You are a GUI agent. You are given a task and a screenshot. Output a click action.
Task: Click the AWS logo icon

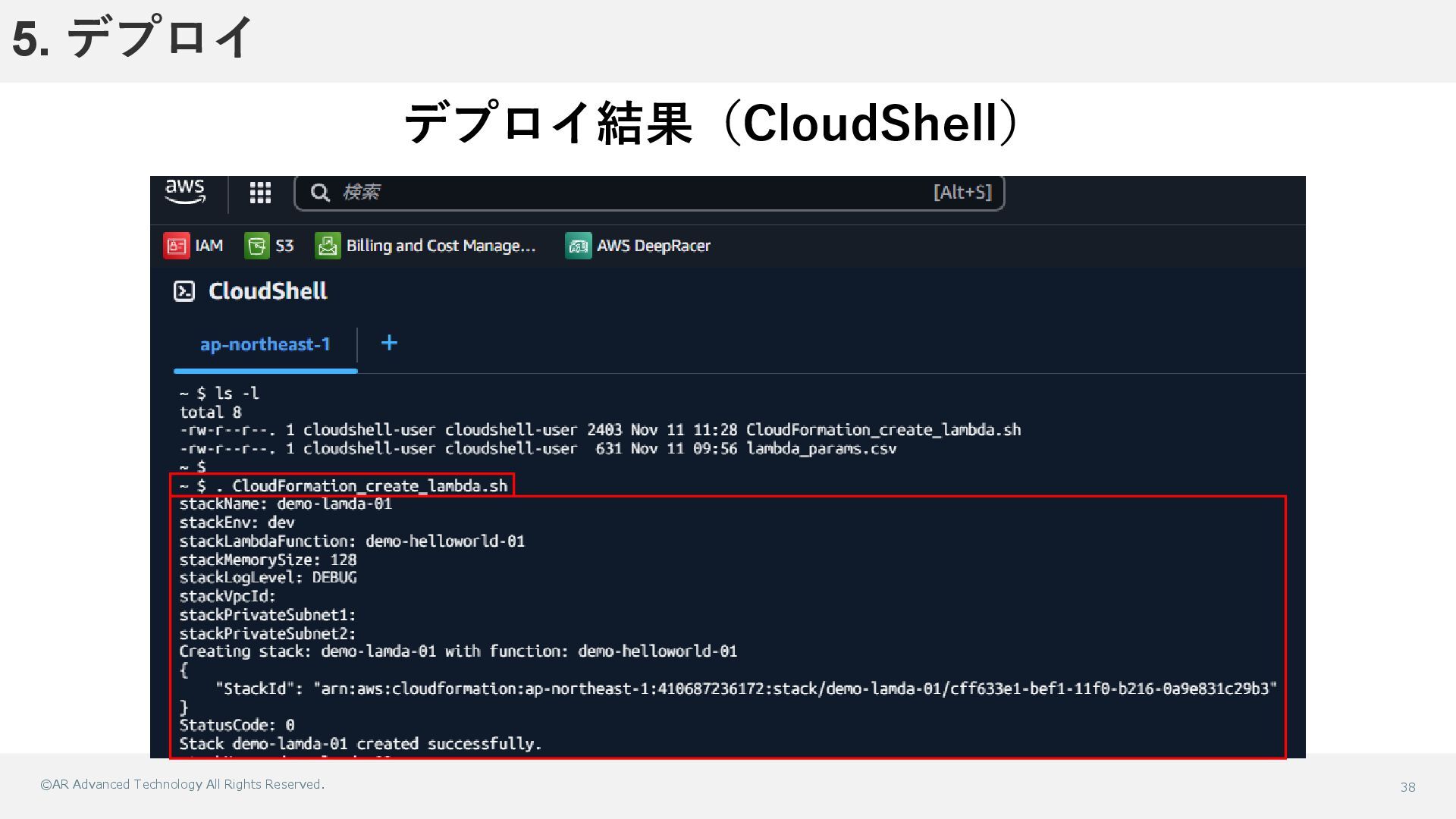[185, 191]
